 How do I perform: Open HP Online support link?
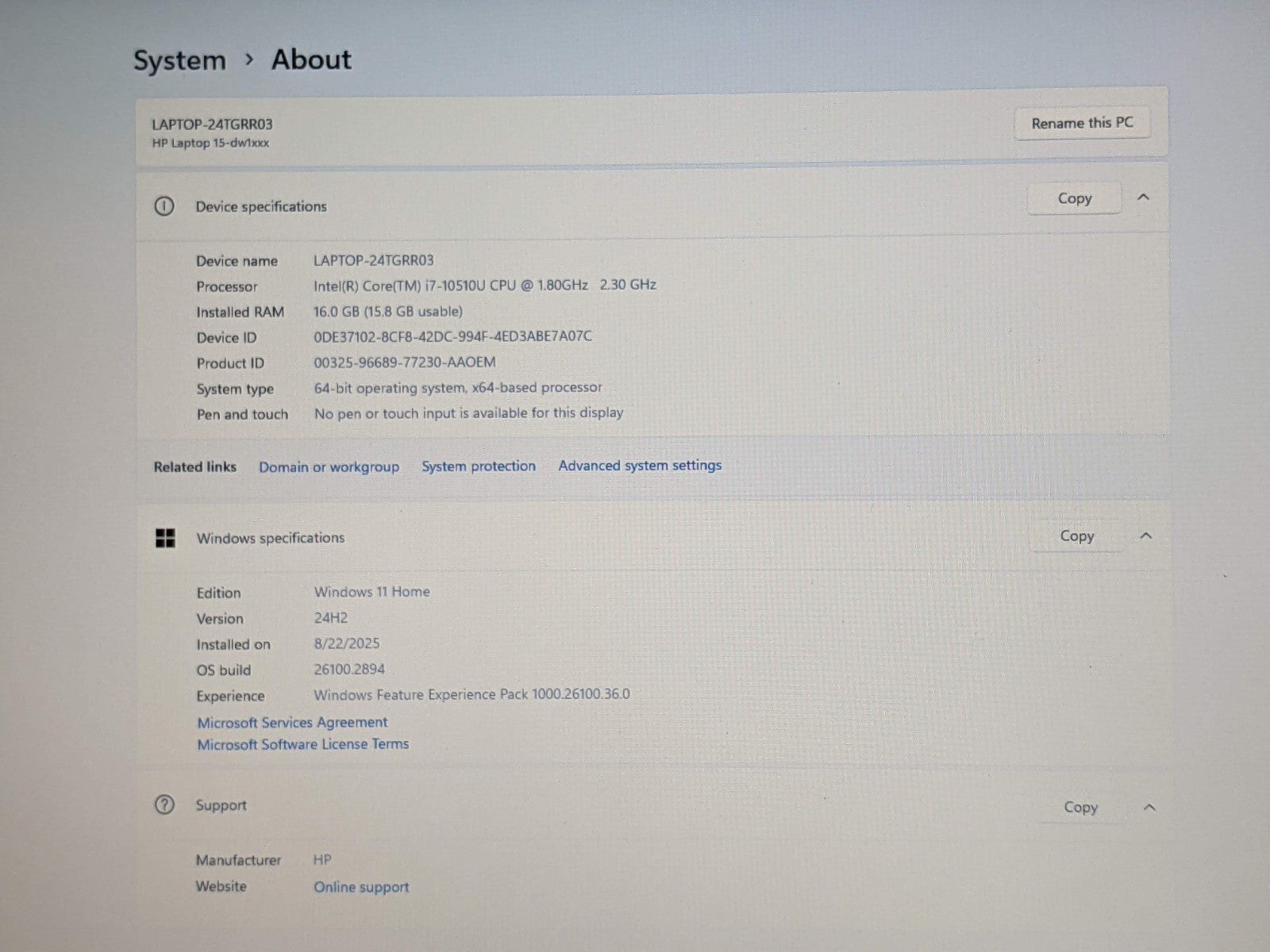pyautogui.click(x=361, y=887)
